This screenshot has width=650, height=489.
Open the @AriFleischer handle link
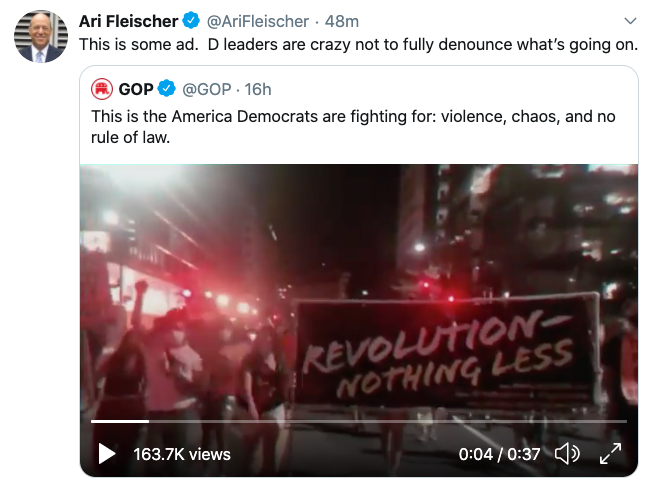(x=257, y=21)
